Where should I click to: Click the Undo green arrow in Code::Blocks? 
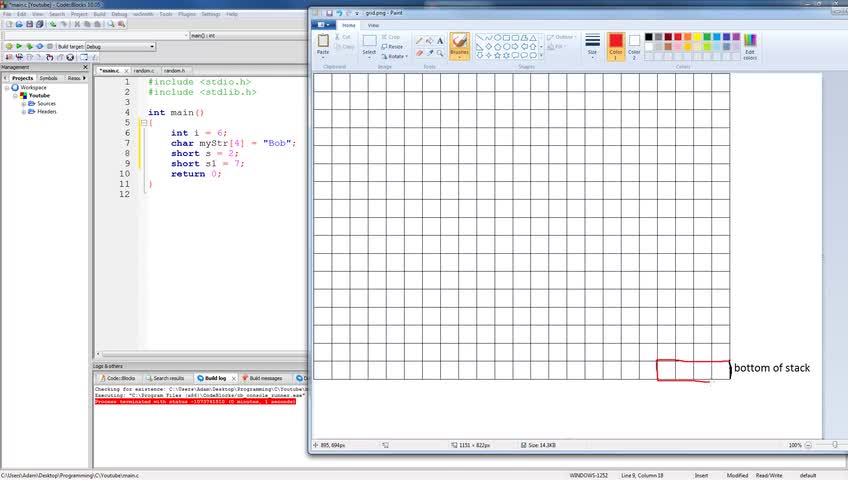point(52,24)
